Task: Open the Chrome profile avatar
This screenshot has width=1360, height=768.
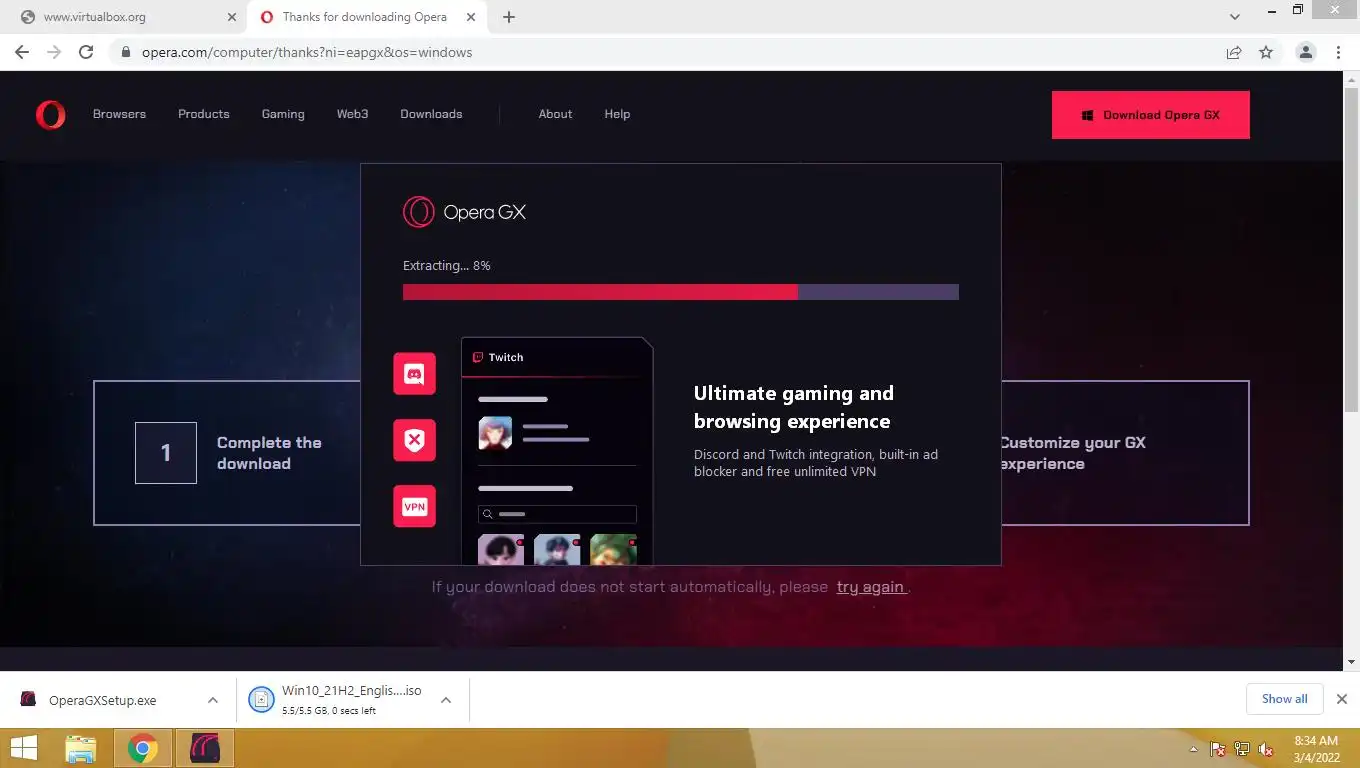Action: [x=1305, y=52]
